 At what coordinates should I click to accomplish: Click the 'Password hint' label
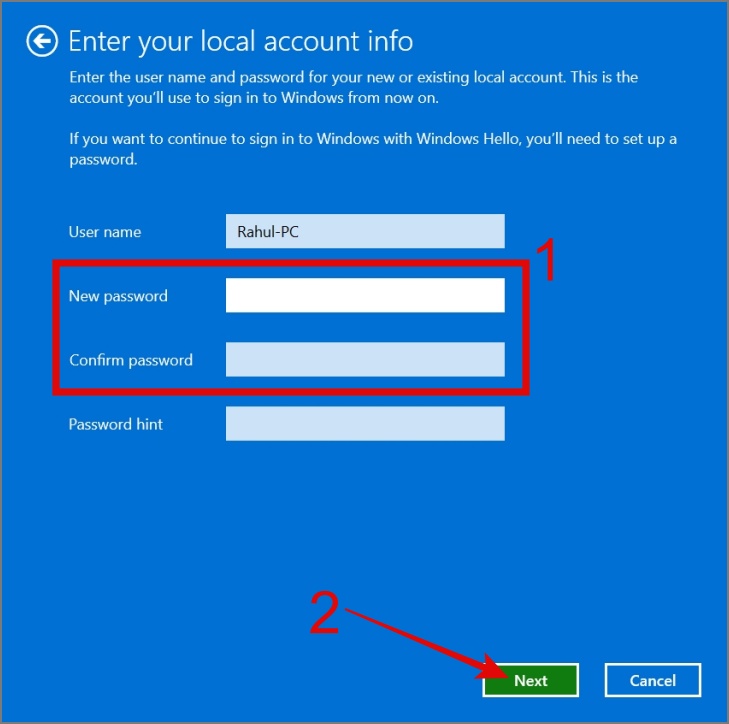[116, 424]
